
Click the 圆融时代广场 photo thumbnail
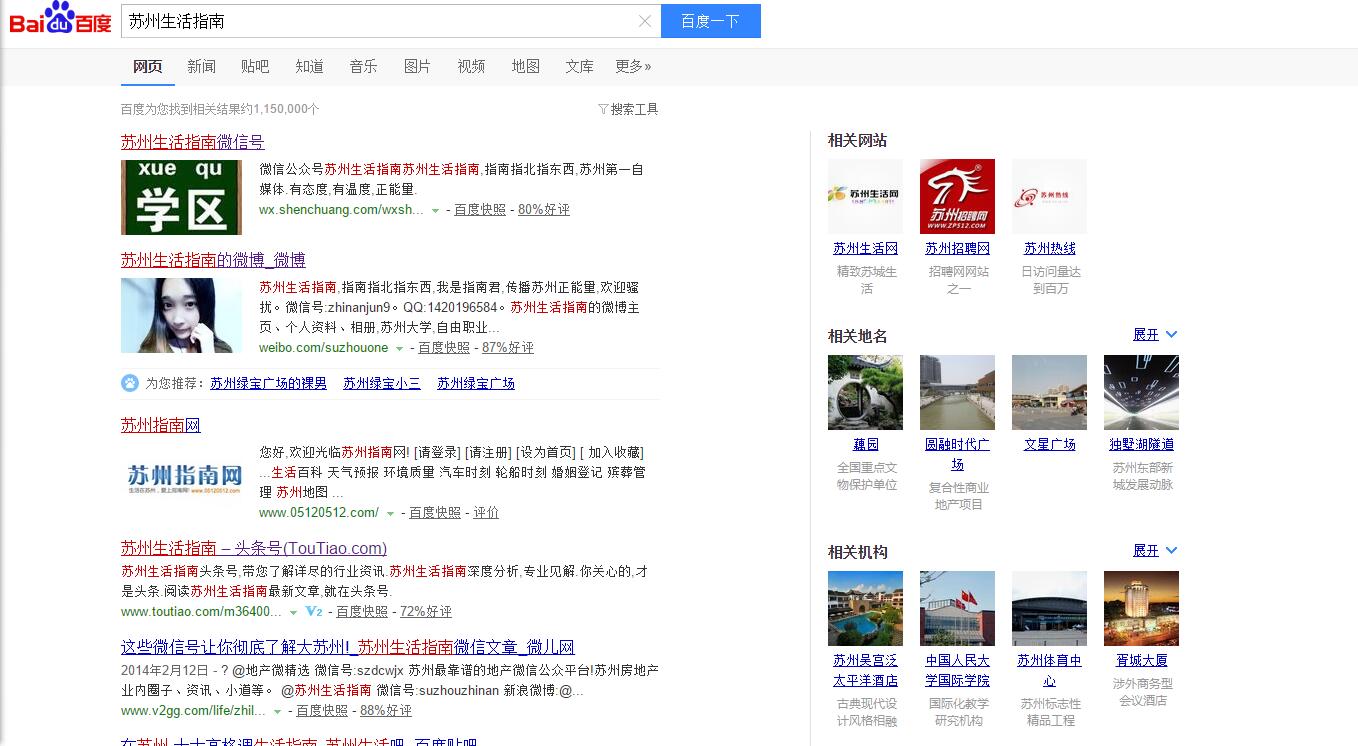click(957, 392)
